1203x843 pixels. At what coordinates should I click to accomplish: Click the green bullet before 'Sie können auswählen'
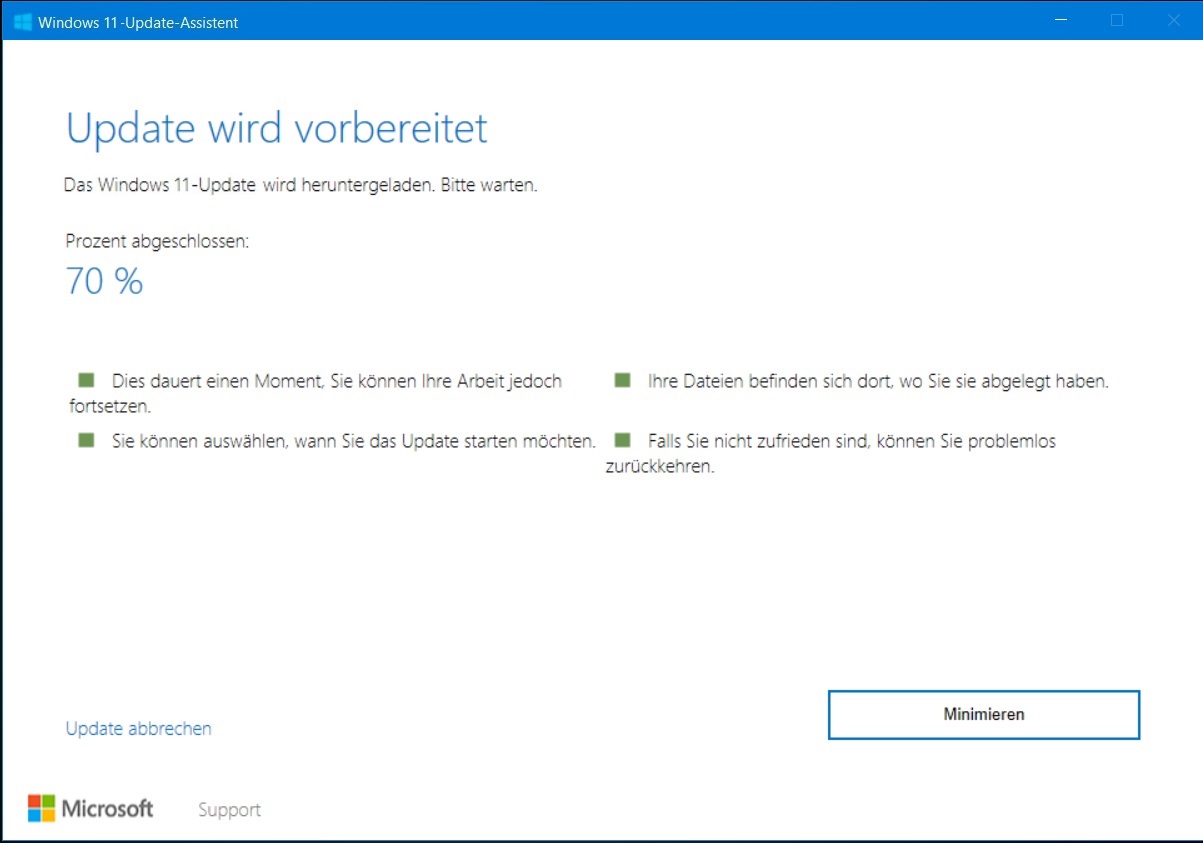(x=86, y=440)
